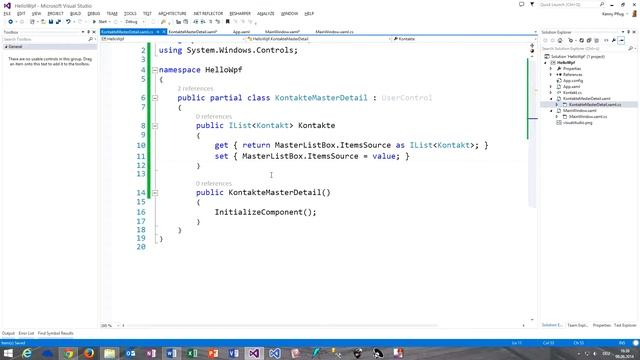Click the Start debugging button
This screenshot has width=640, height=360.
[x=100, y=22]
